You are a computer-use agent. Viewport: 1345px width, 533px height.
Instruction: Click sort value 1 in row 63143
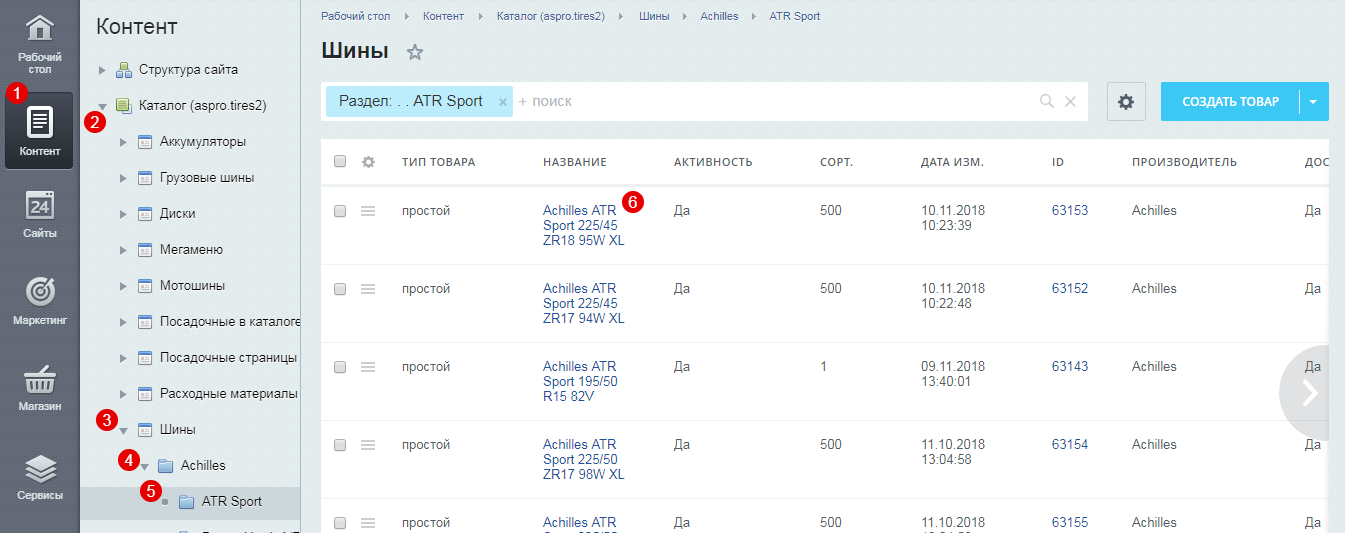pyautogui.click(x=824, y=367)
